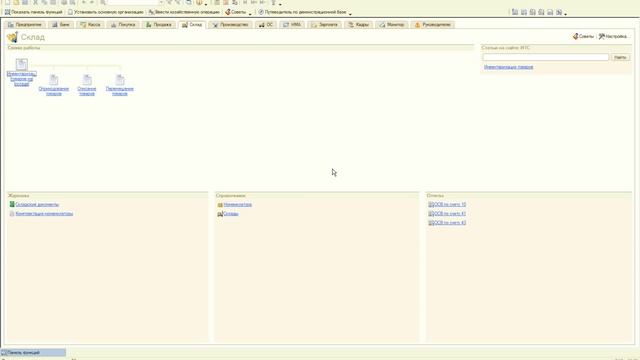Open the Инвентаризация товаров на складе document icon

click(22, 64)
